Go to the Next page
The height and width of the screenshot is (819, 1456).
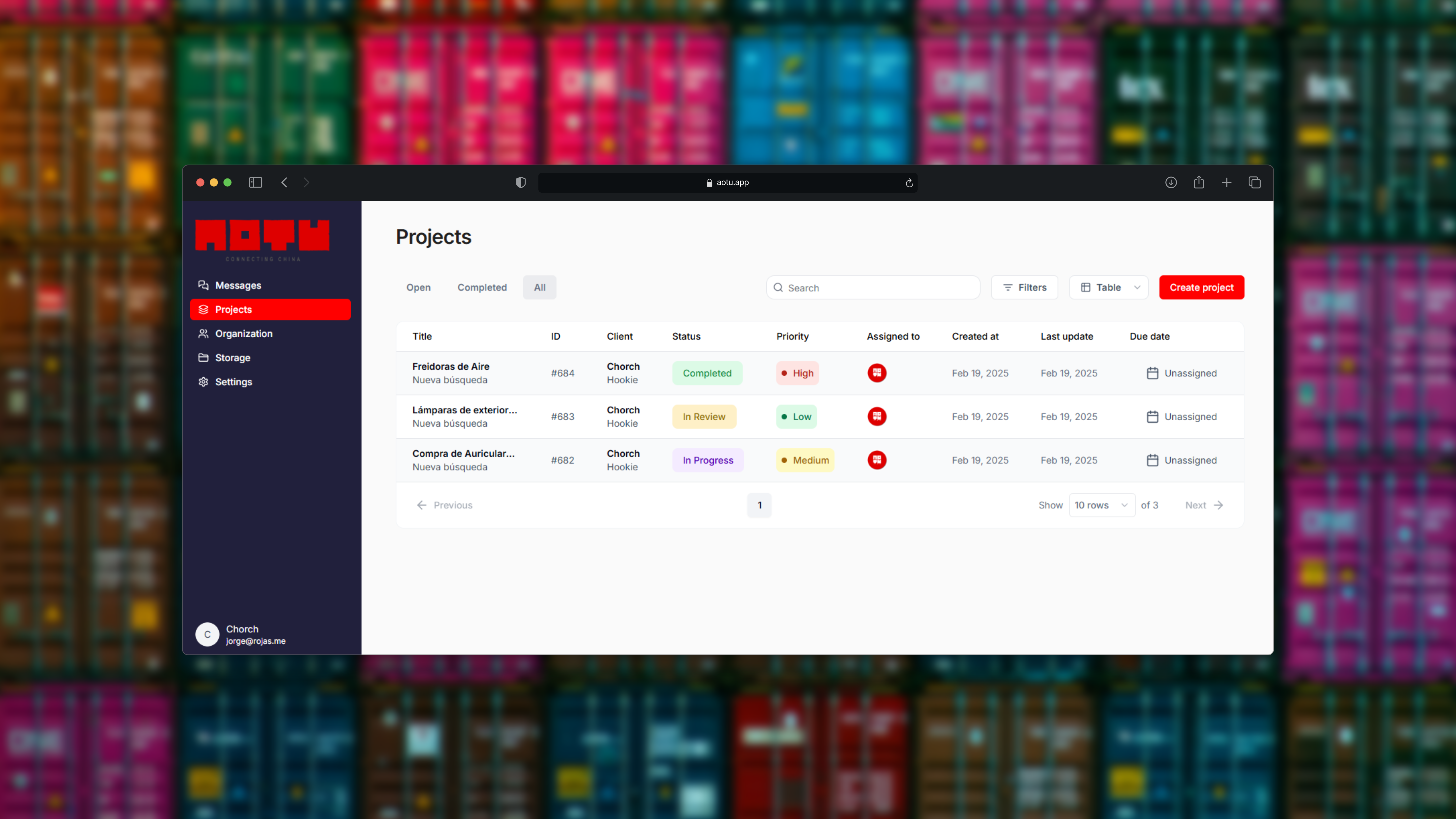click(1204, 505)
